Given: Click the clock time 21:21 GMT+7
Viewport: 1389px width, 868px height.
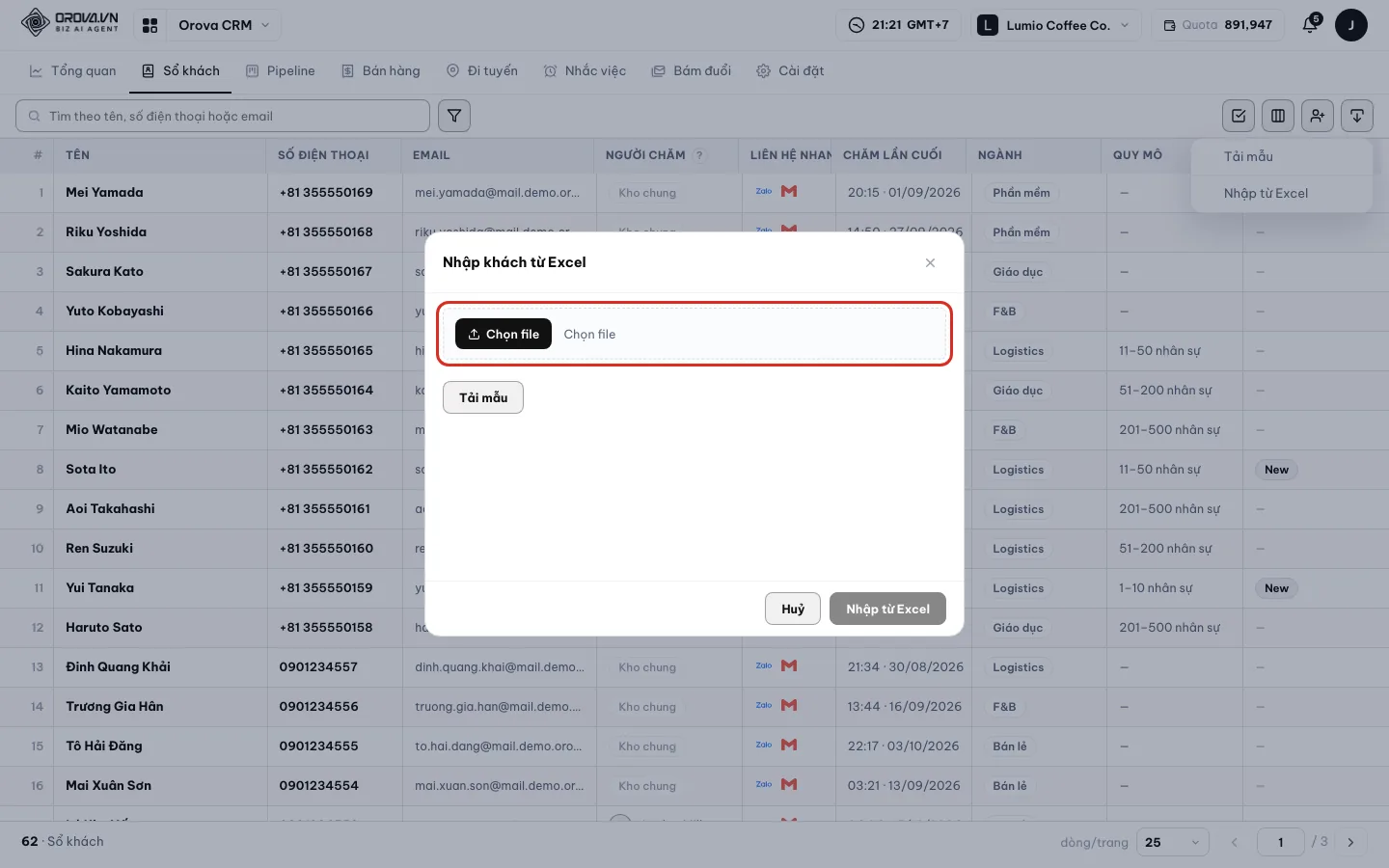Looking at the screenshot, I should (x=898, y=25).
